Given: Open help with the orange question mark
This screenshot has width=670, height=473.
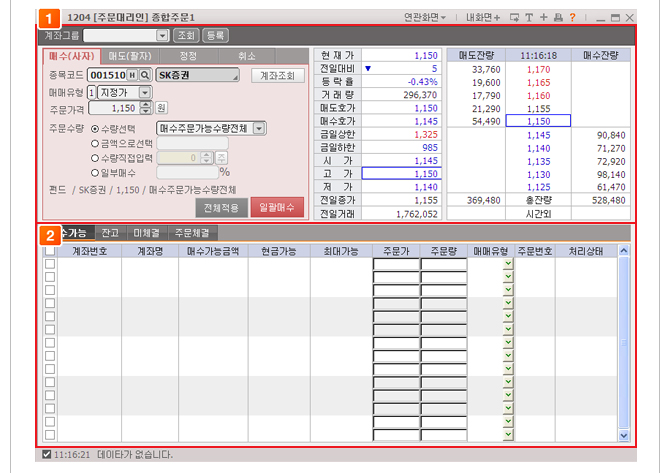Looking at the screenshot, I should (x=572, y=18).
